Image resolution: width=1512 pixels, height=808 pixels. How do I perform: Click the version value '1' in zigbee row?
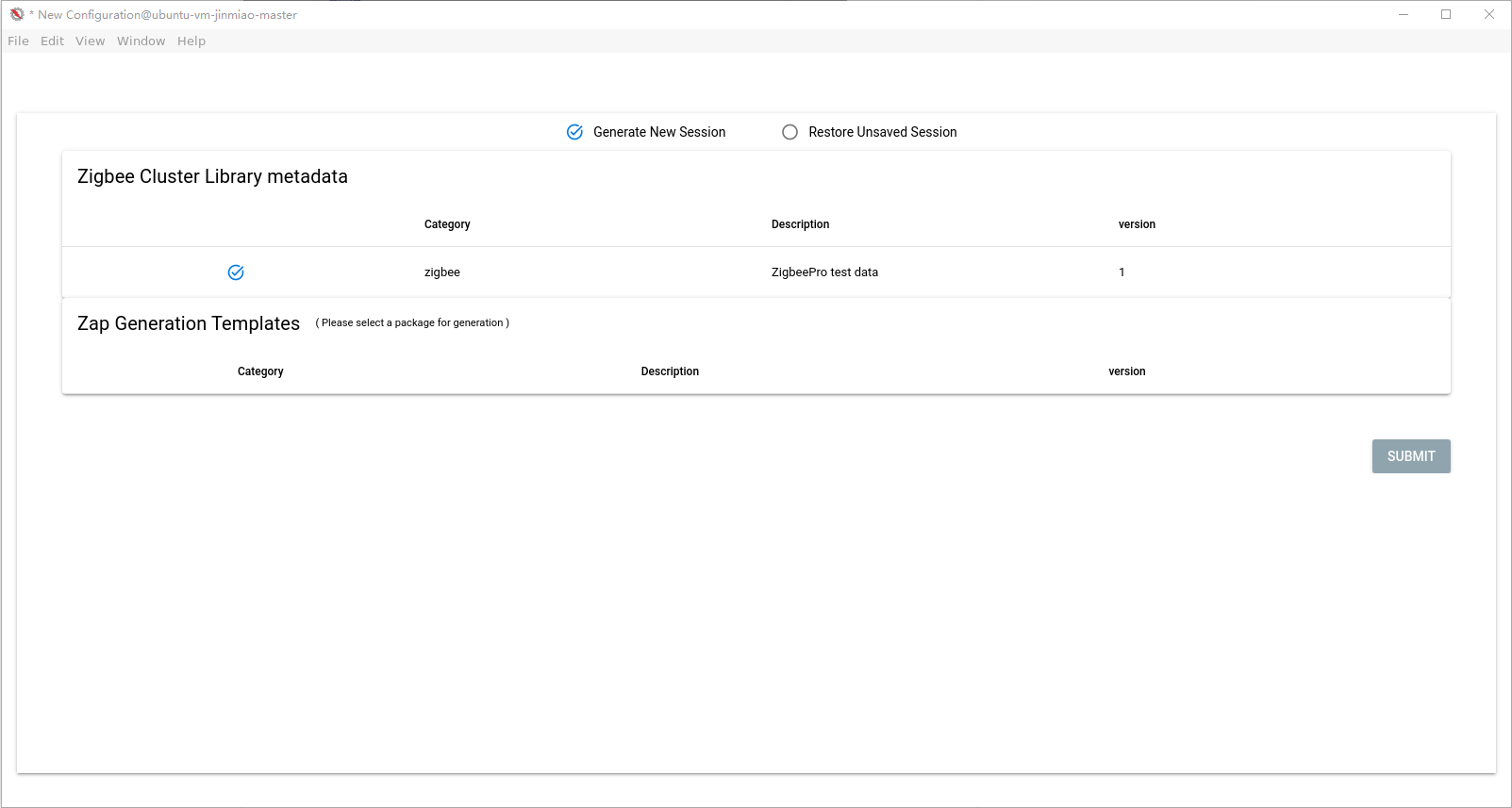(1122, 272)
